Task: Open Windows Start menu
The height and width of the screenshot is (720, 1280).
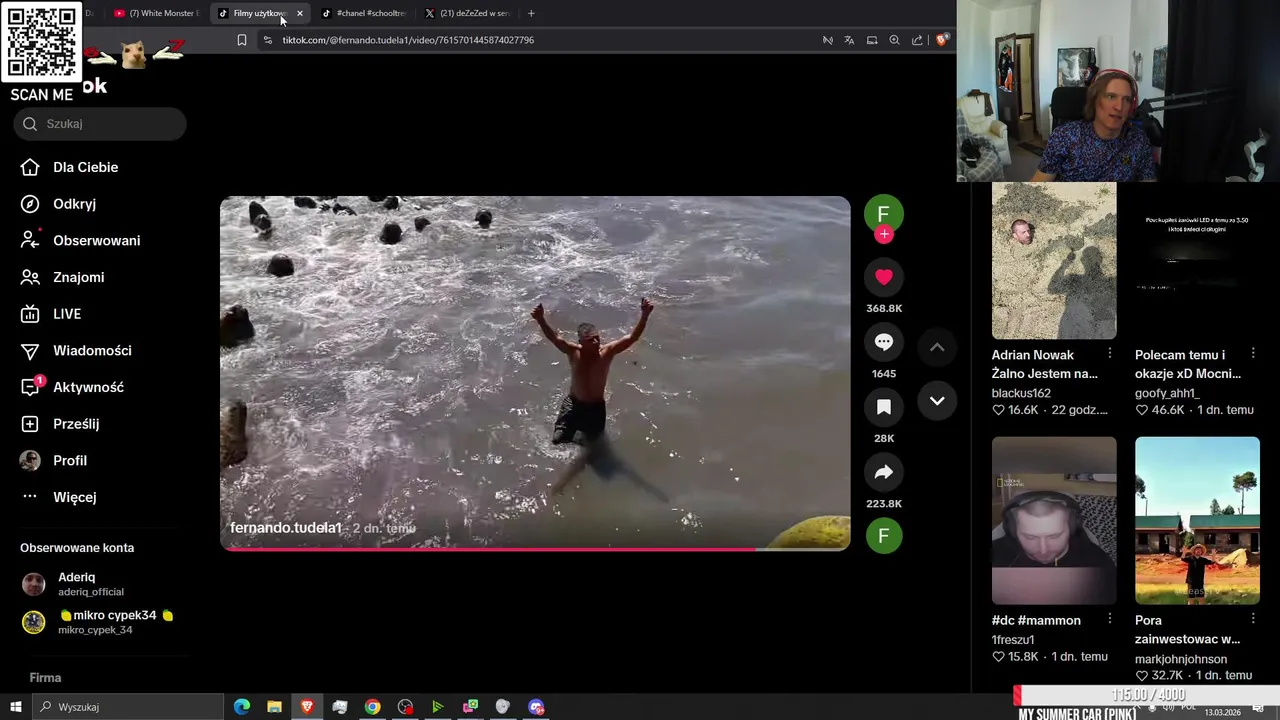Action: click(x=15, y=707)
